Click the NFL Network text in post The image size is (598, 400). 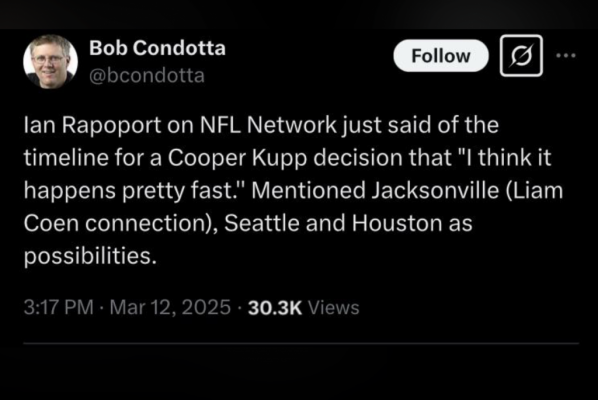(268, 125)
